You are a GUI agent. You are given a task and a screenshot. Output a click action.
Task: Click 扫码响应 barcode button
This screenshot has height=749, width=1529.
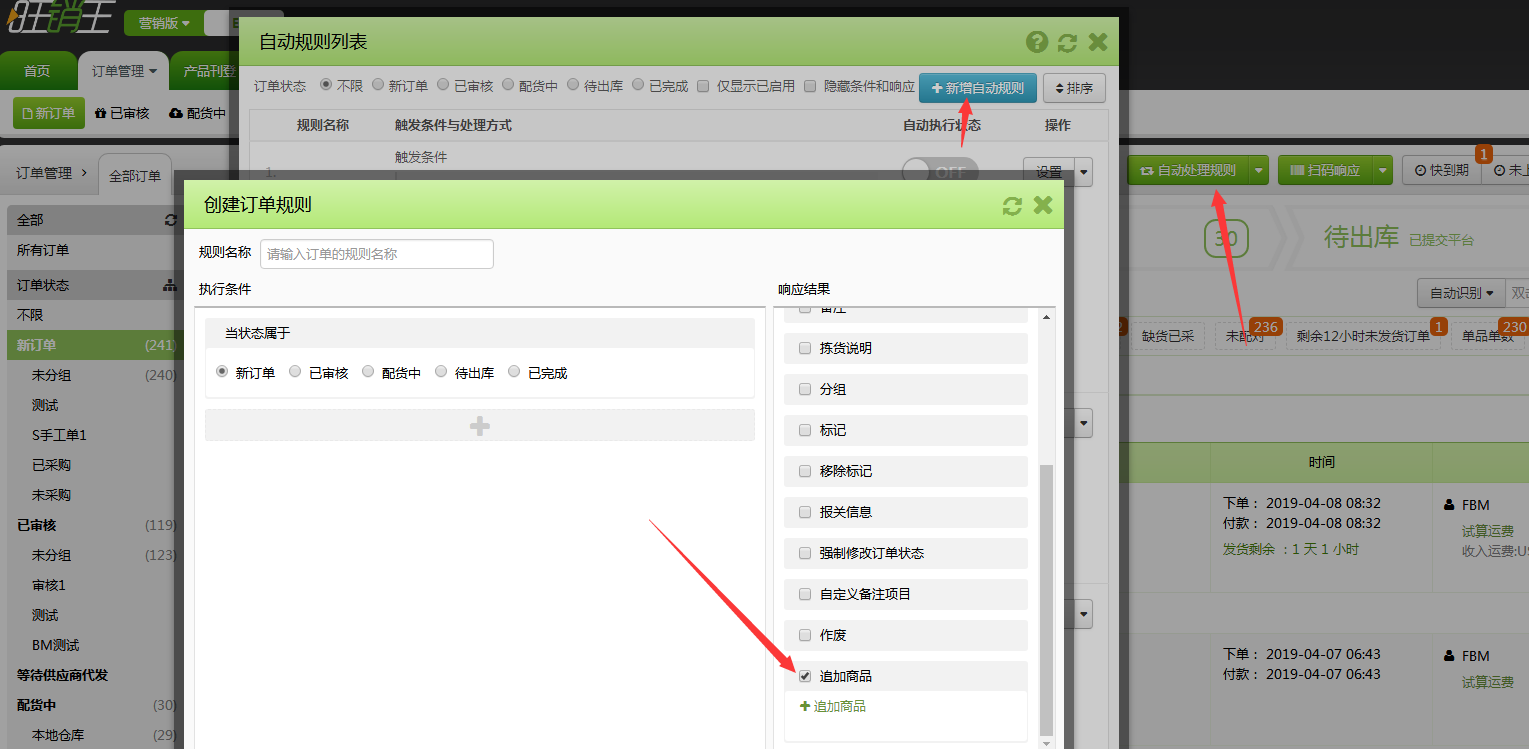click(1325, 170)
